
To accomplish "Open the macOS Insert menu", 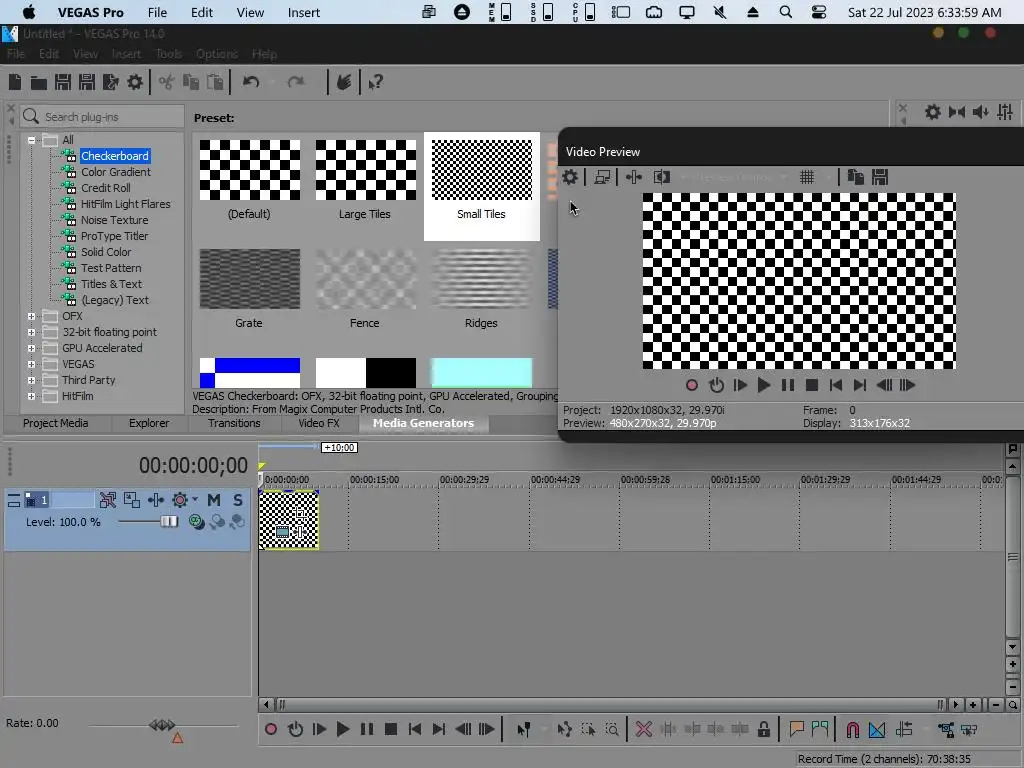I will coord(304,12).
